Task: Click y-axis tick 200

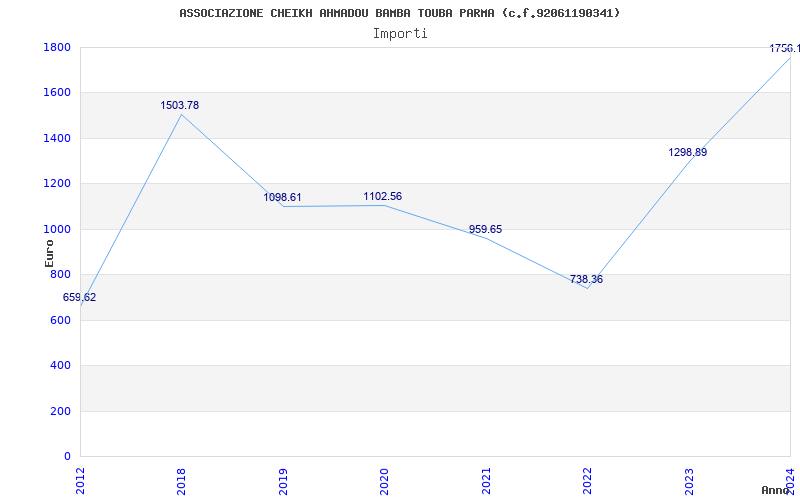Action: [60, 411]
